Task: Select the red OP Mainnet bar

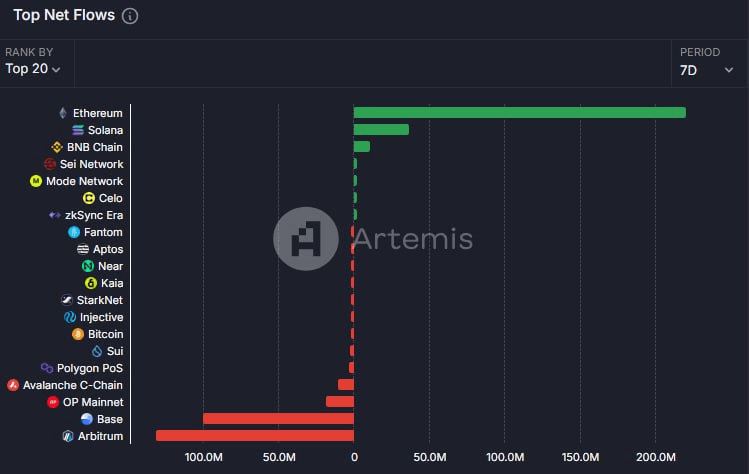Action: coord(340,401)
